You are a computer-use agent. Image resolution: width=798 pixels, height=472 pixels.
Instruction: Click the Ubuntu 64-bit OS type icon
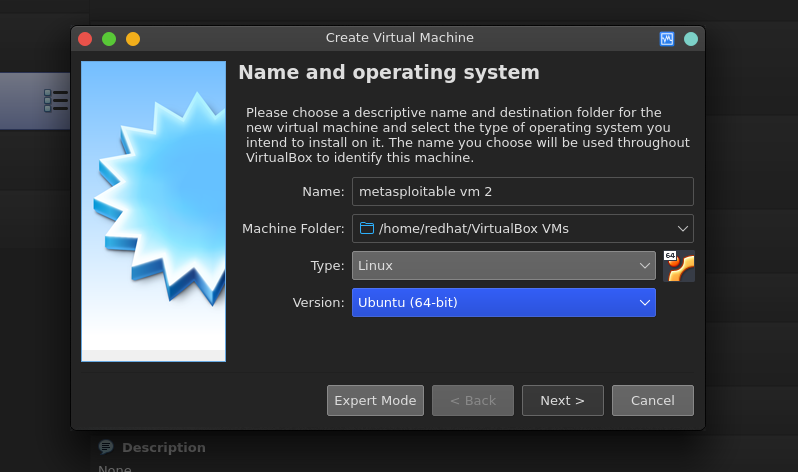[x=679, y=266]
